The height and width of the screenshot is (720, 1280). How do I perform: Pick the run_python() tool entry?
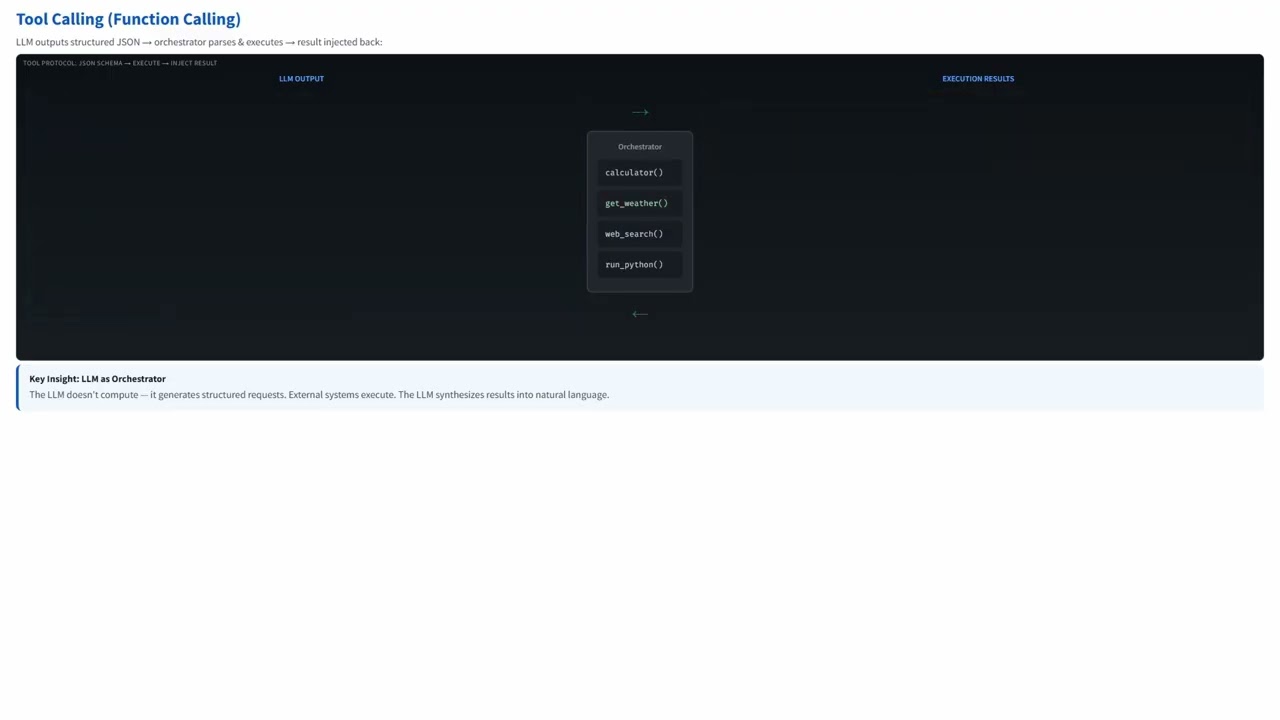[639, 265]
